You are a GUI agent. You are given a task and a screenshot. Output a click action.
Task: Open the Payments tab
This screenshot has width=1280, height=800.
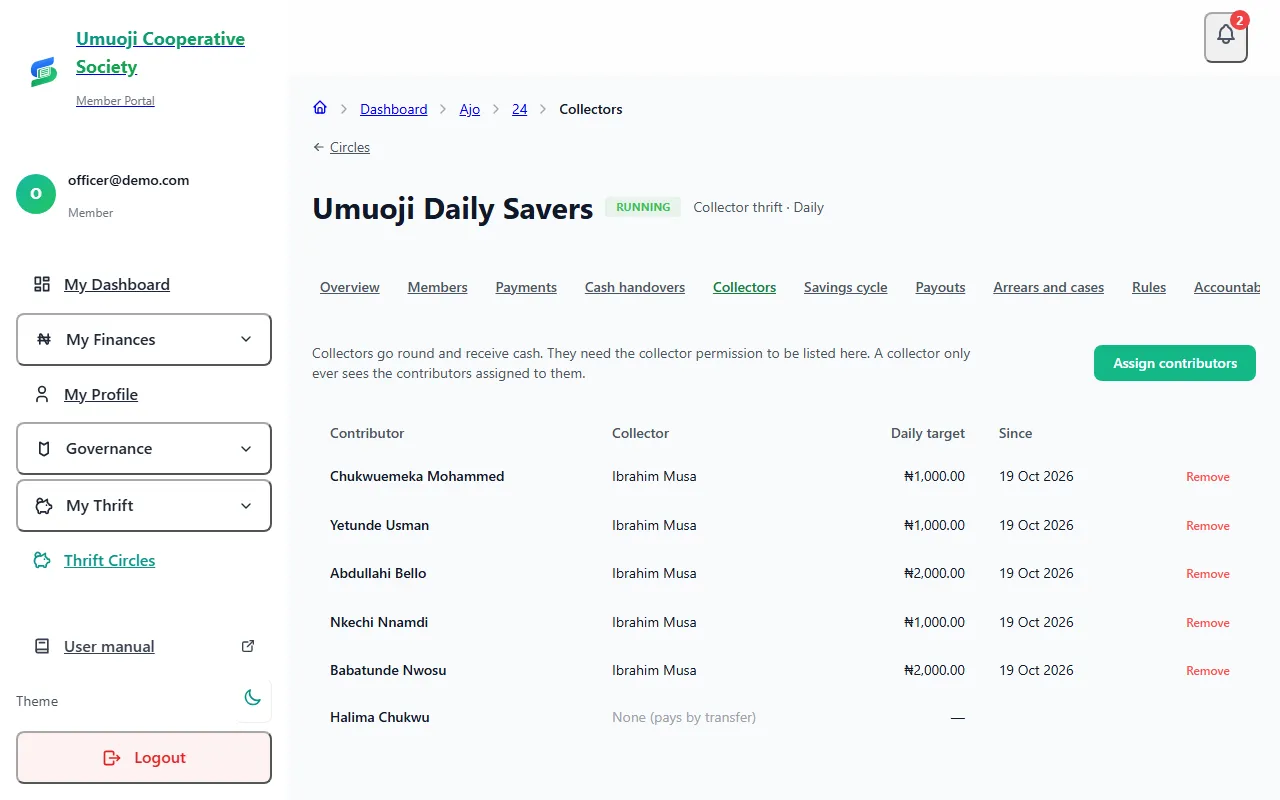pos(526,287)
